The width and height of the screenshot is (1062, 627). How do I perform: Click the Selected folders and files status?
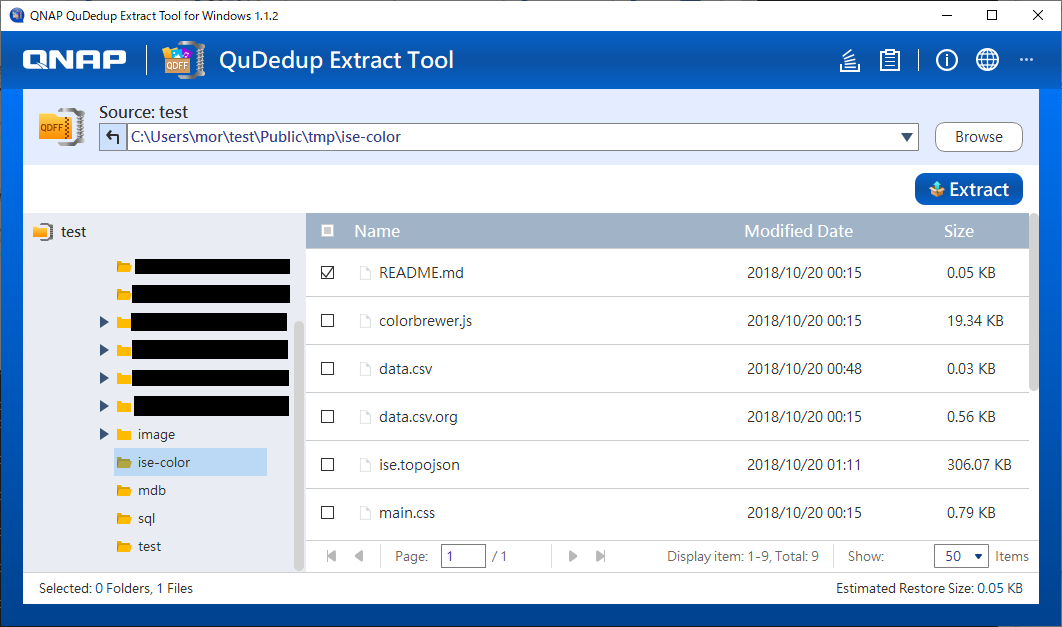tap(116, 588)
